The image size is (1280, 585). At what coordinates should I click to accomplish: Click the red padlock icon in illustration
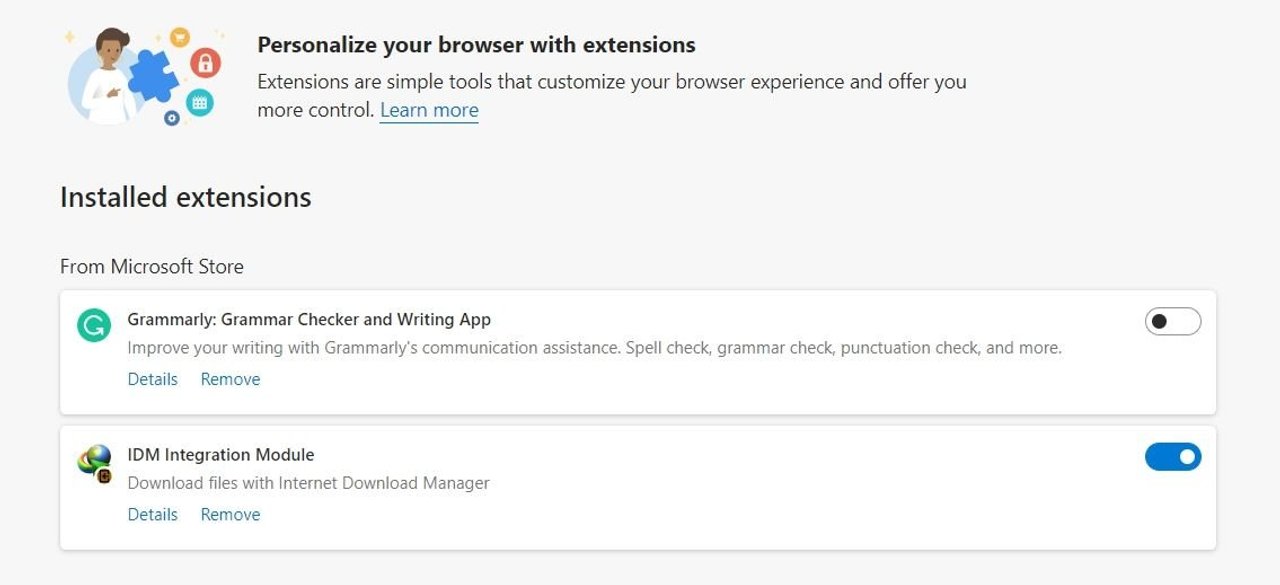pos(205,64)
